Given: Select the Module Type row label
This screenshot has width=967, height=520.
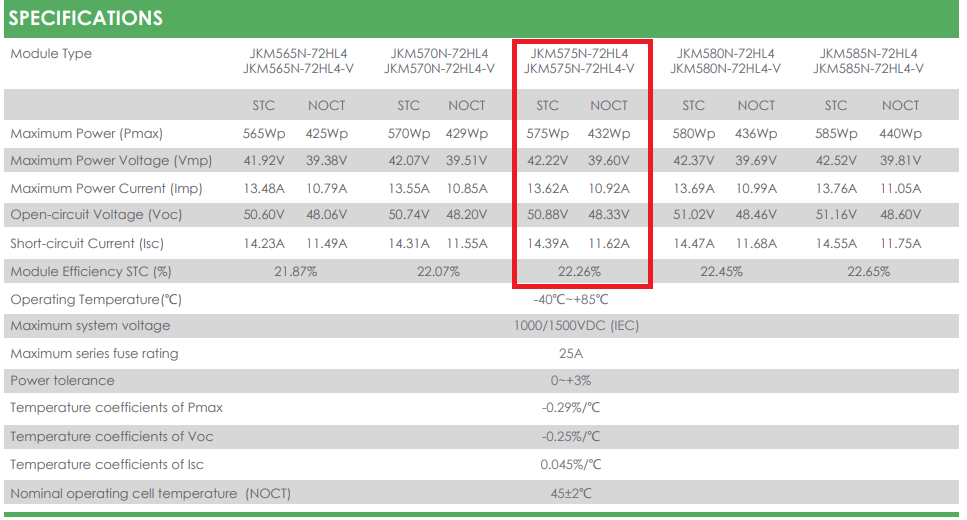Looking at the screenshot, I should (x=51, y=53).
